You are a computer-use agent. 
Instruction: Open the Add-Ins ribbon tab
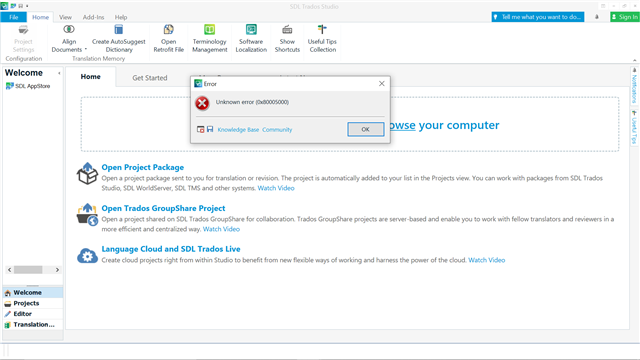click(93, 17)
